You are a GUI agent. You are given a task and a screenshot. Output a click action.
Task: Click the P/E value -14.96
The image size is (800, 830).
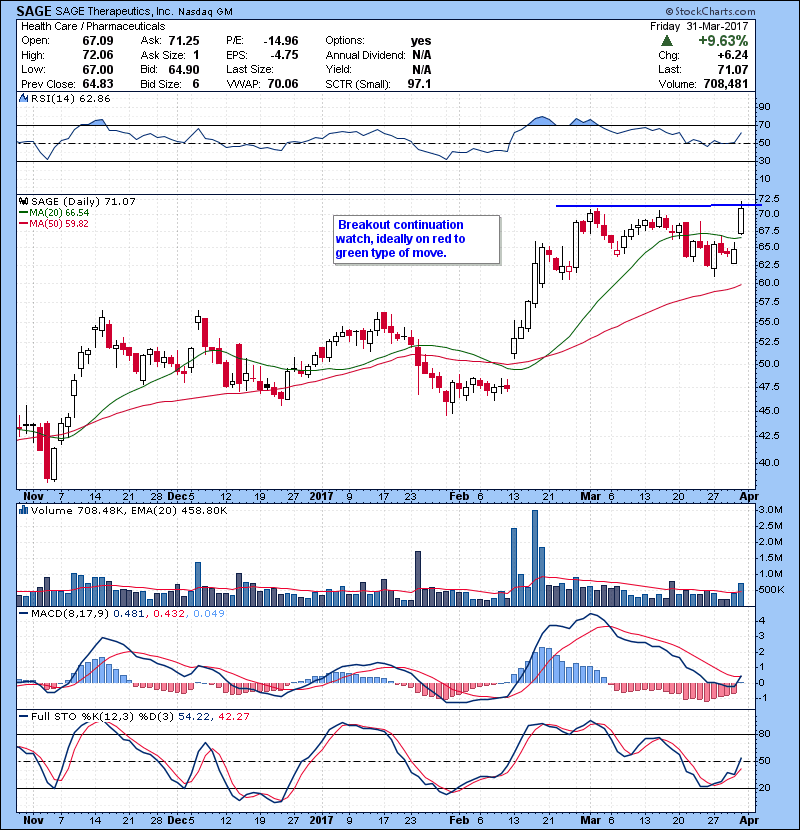pyautogui.click(x=281, y=41)
